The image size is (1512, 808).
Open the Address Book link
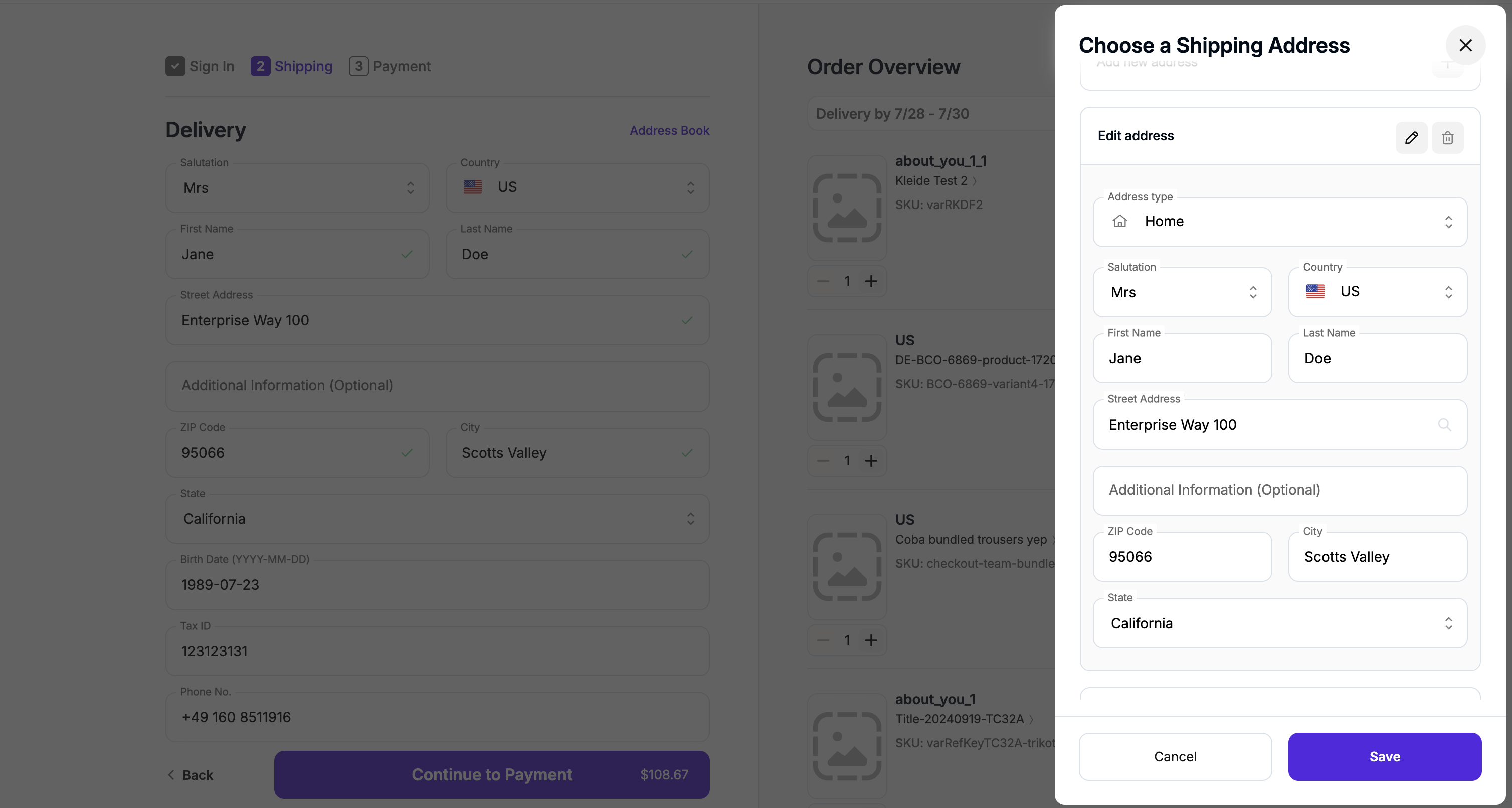tap(670, 131)
